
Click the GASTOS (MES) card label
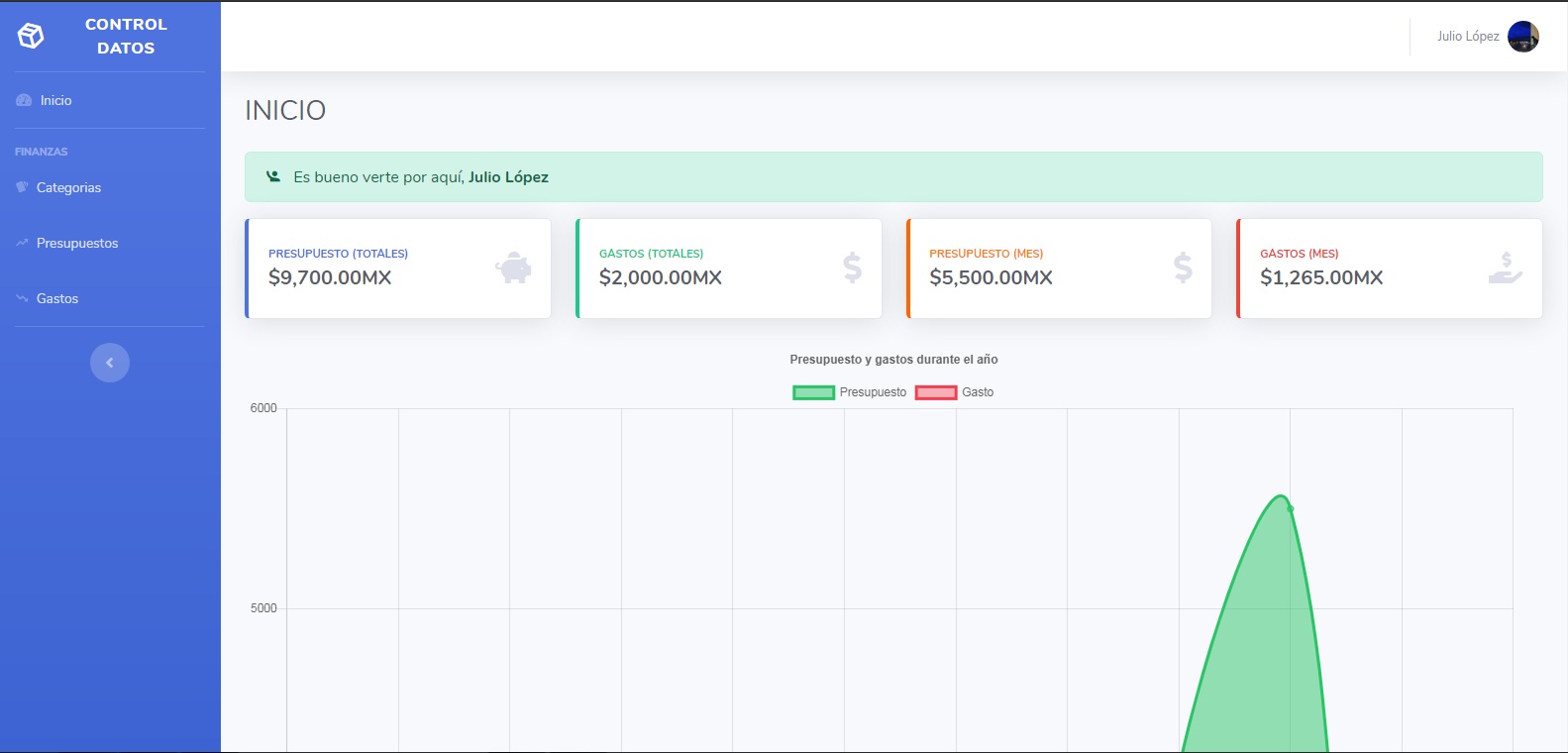coord(1299,254)
